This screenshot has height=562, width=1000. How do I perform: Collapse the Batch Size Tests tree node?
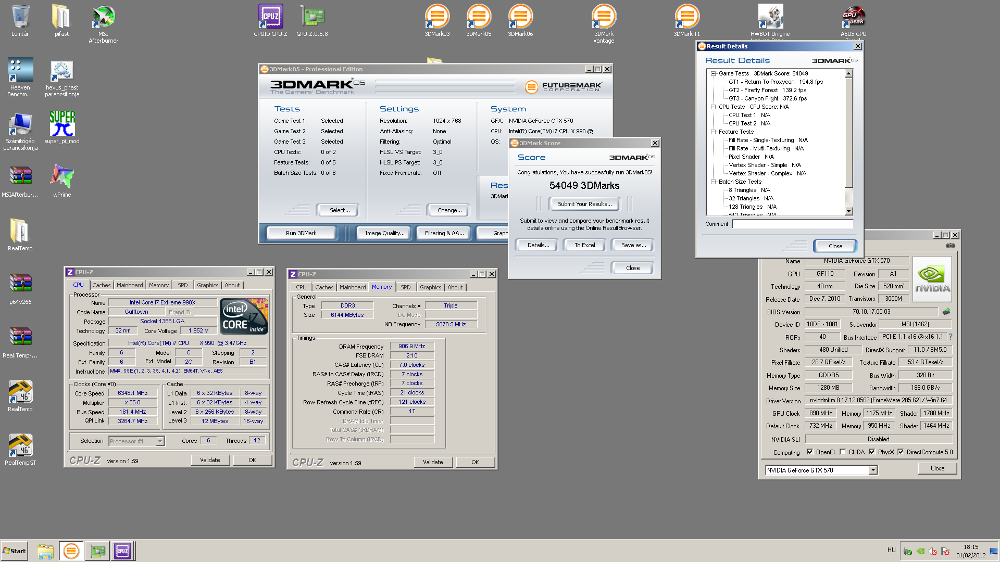pyautogui.click(x=714, y=181)
